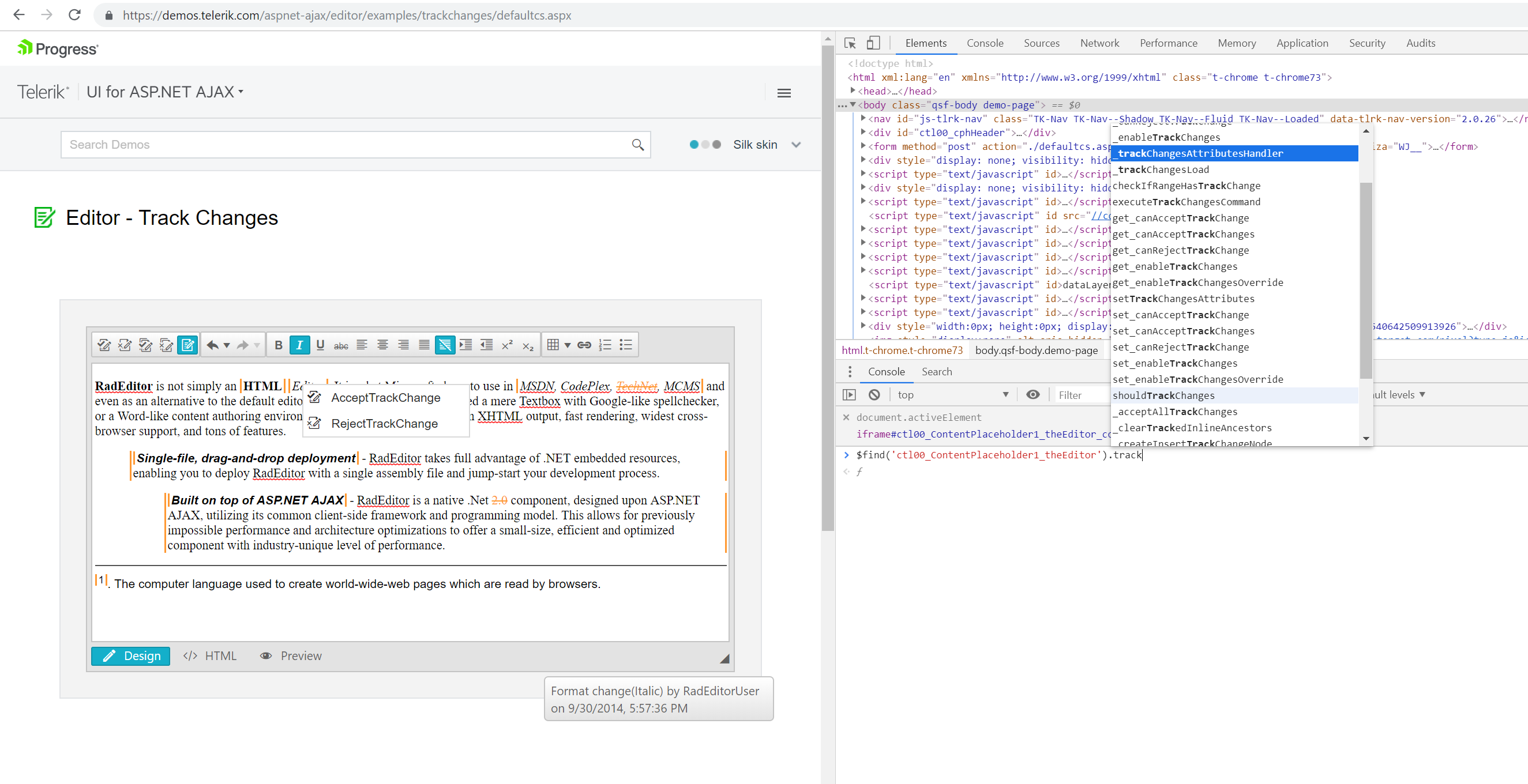Toggle Italic formatting button

click(299, 345)
